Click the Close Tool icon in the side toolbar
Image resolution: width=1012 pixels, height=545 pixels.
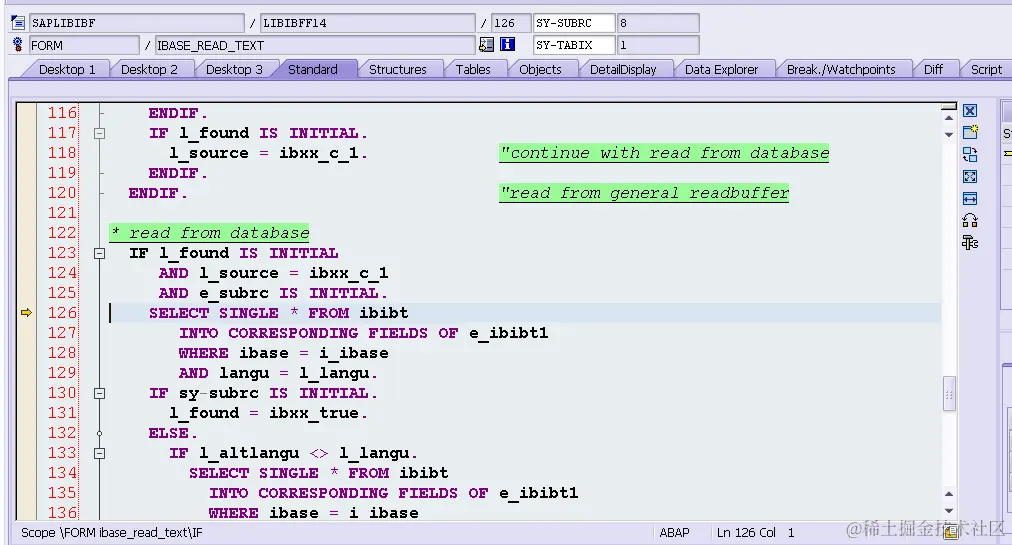tap(969, 110)
